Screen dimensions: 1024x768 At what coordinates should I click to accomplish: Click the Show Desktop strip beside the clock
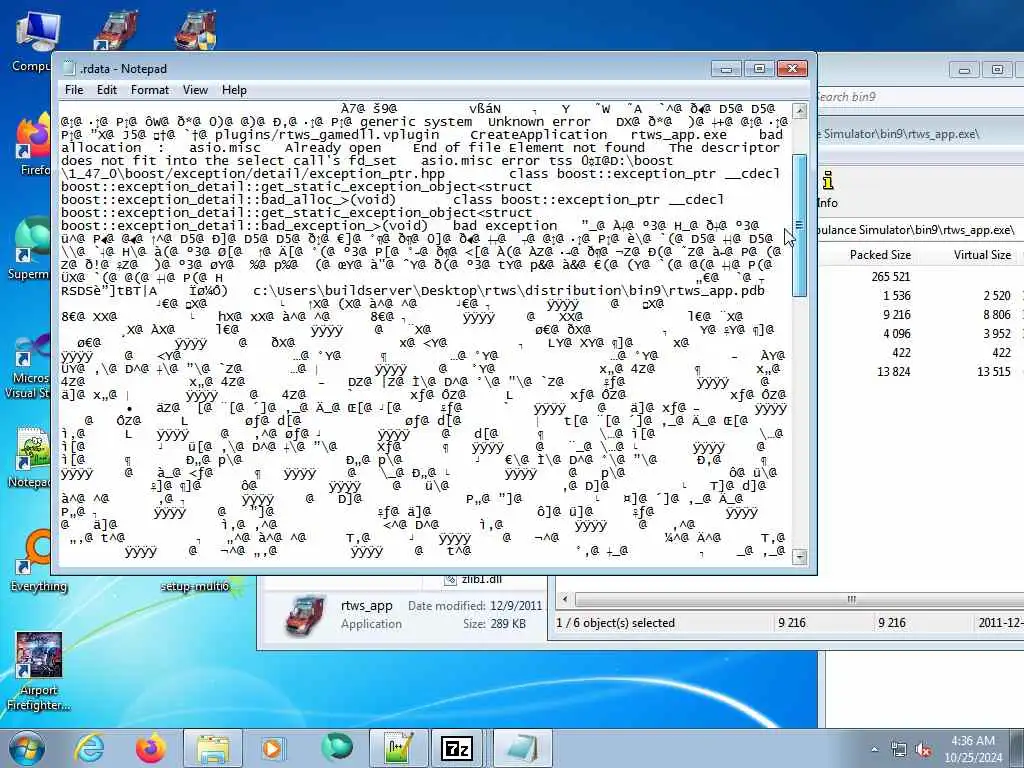pyautogui.click(x=1019, y=748)
